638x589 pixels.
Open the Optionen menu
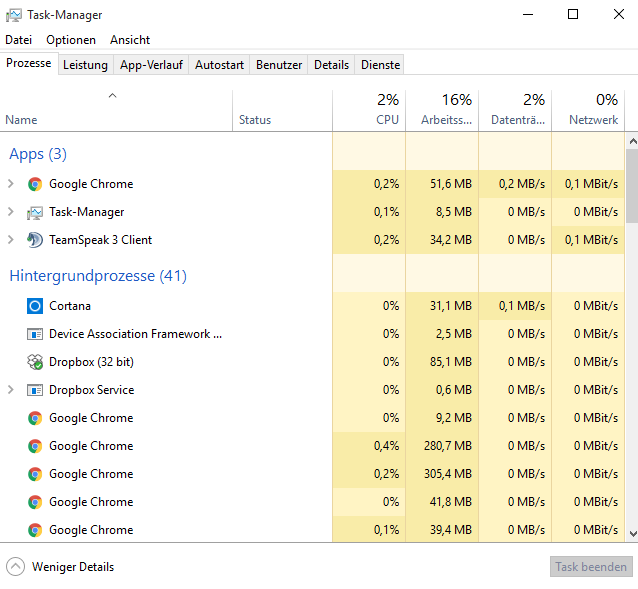pos(71,40)
